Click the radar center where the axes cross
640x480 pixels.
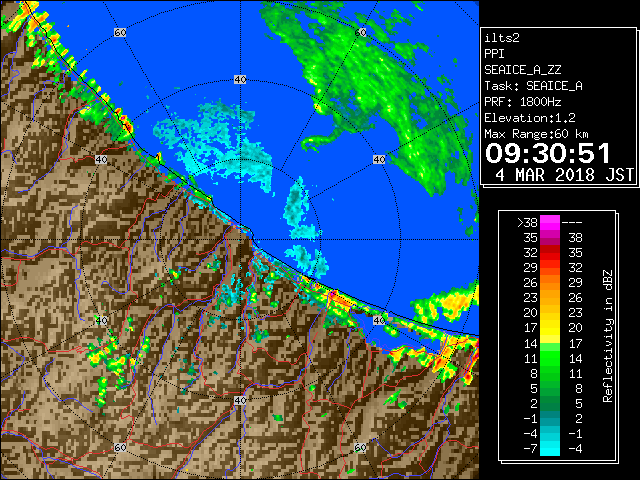click(240, 240)
